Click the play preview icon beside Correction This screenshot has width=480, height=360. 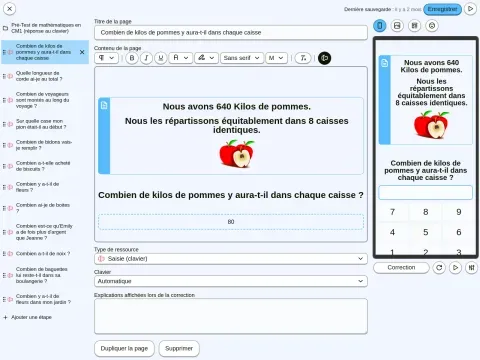(x=455, y=268)
